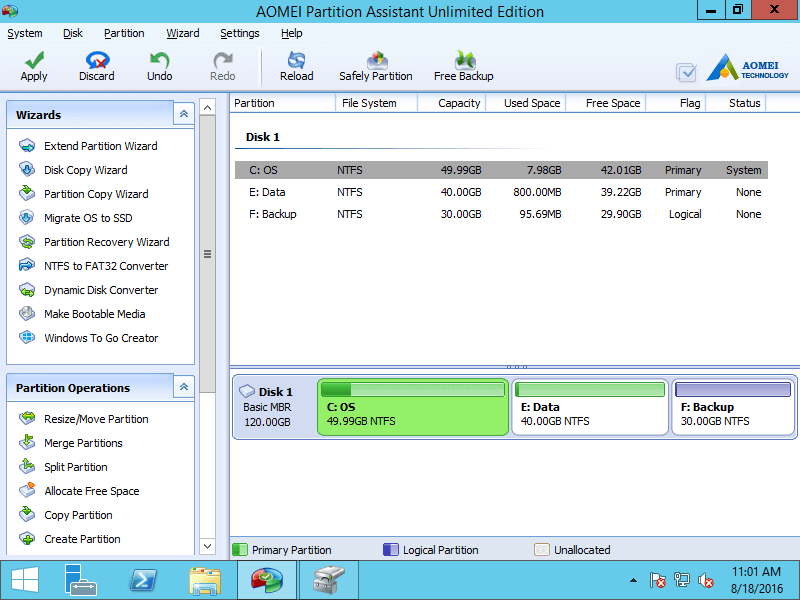Click the Apply checkmark toolbar icon

[x=34, y=62]
